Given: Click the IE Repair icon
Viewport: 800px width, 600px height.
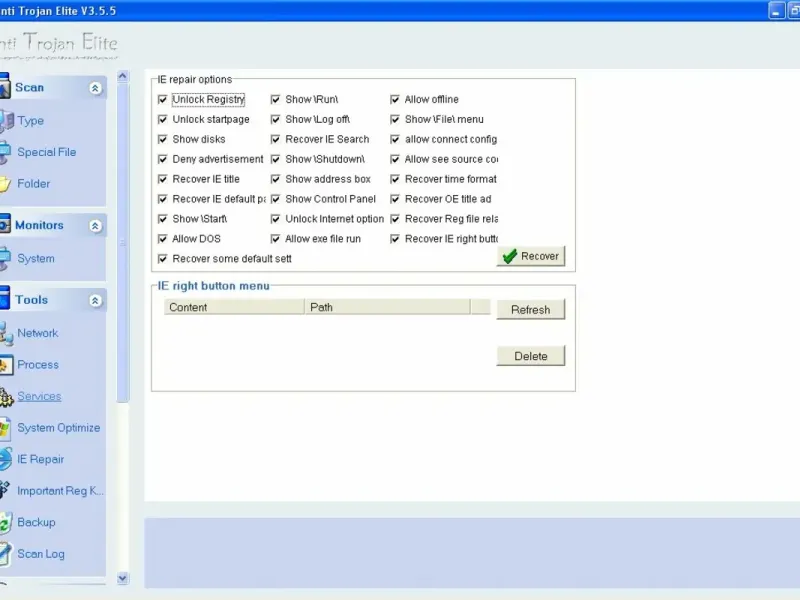Looking at the screenshot, I should click(x=5, y=459).
